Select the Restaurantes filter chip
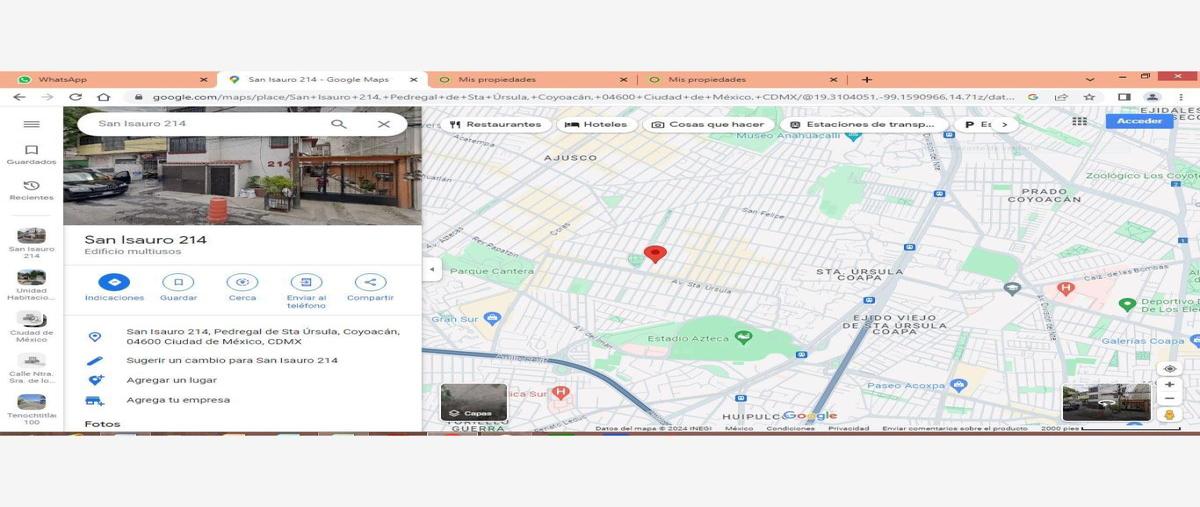The width and height of the screenshot is (1200, 507). pos(495,125)
